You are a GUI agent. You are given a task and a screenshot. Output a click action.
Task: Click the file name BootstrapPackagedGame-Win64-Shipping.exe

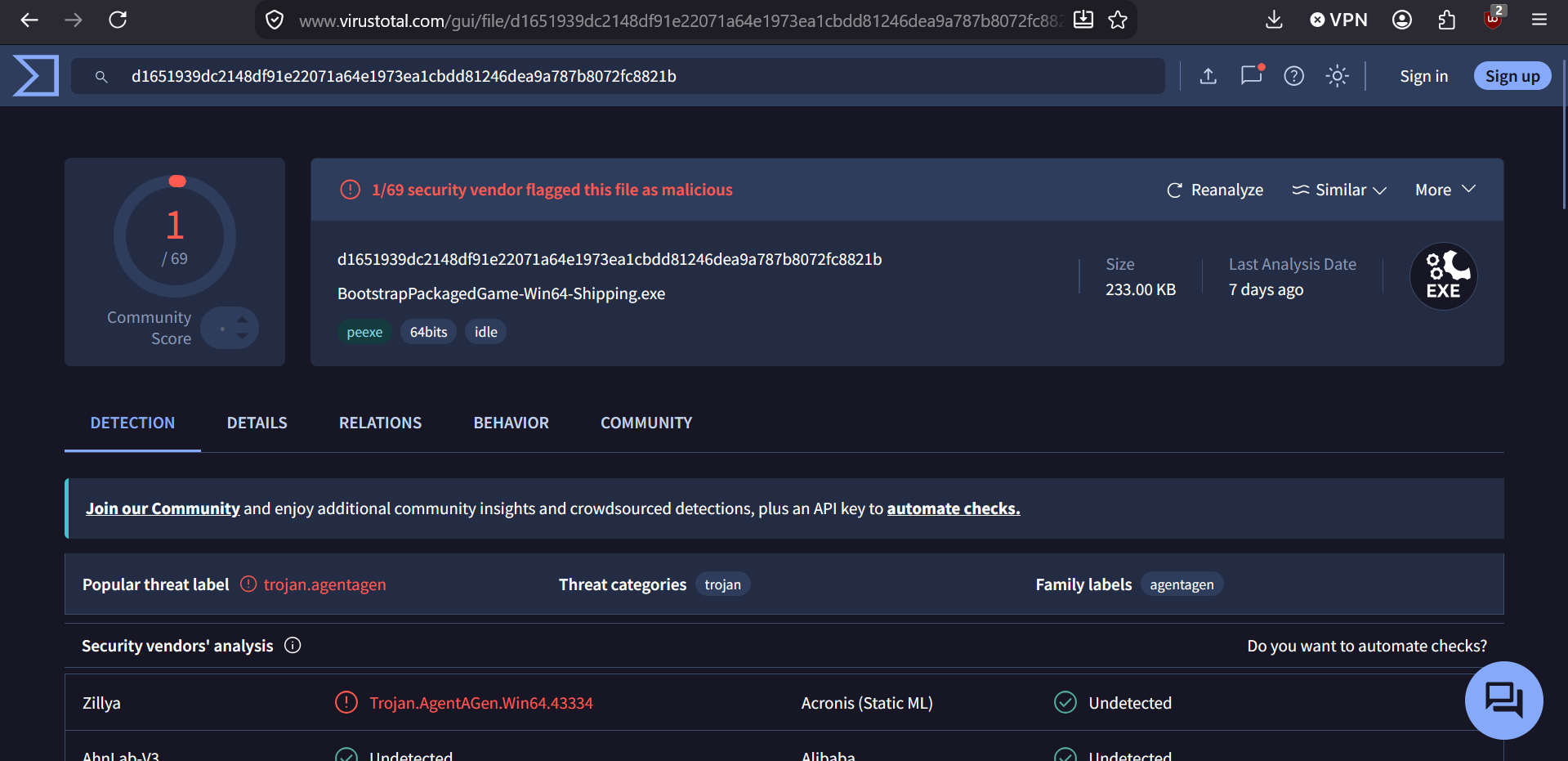coord(502,293)
